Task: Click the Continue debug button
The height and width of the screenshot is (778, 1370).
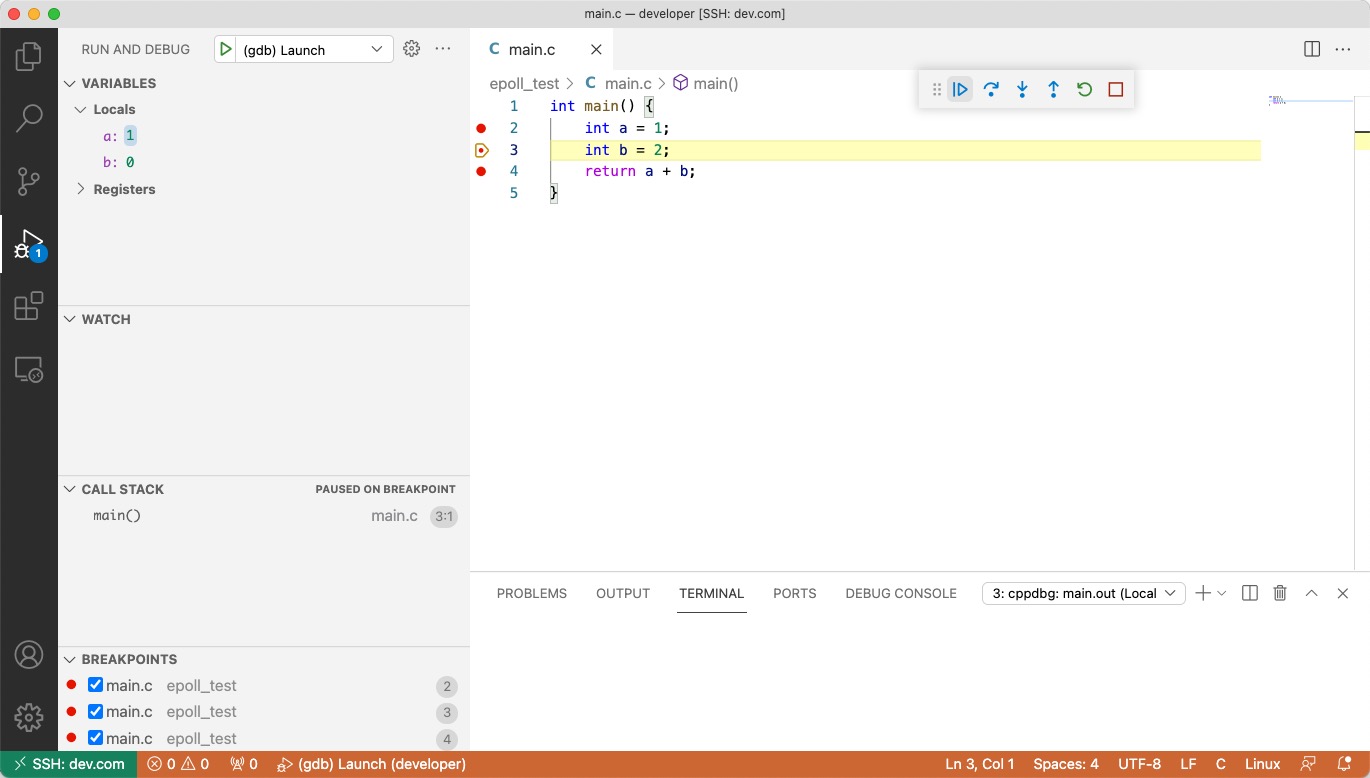Action: 960,90
